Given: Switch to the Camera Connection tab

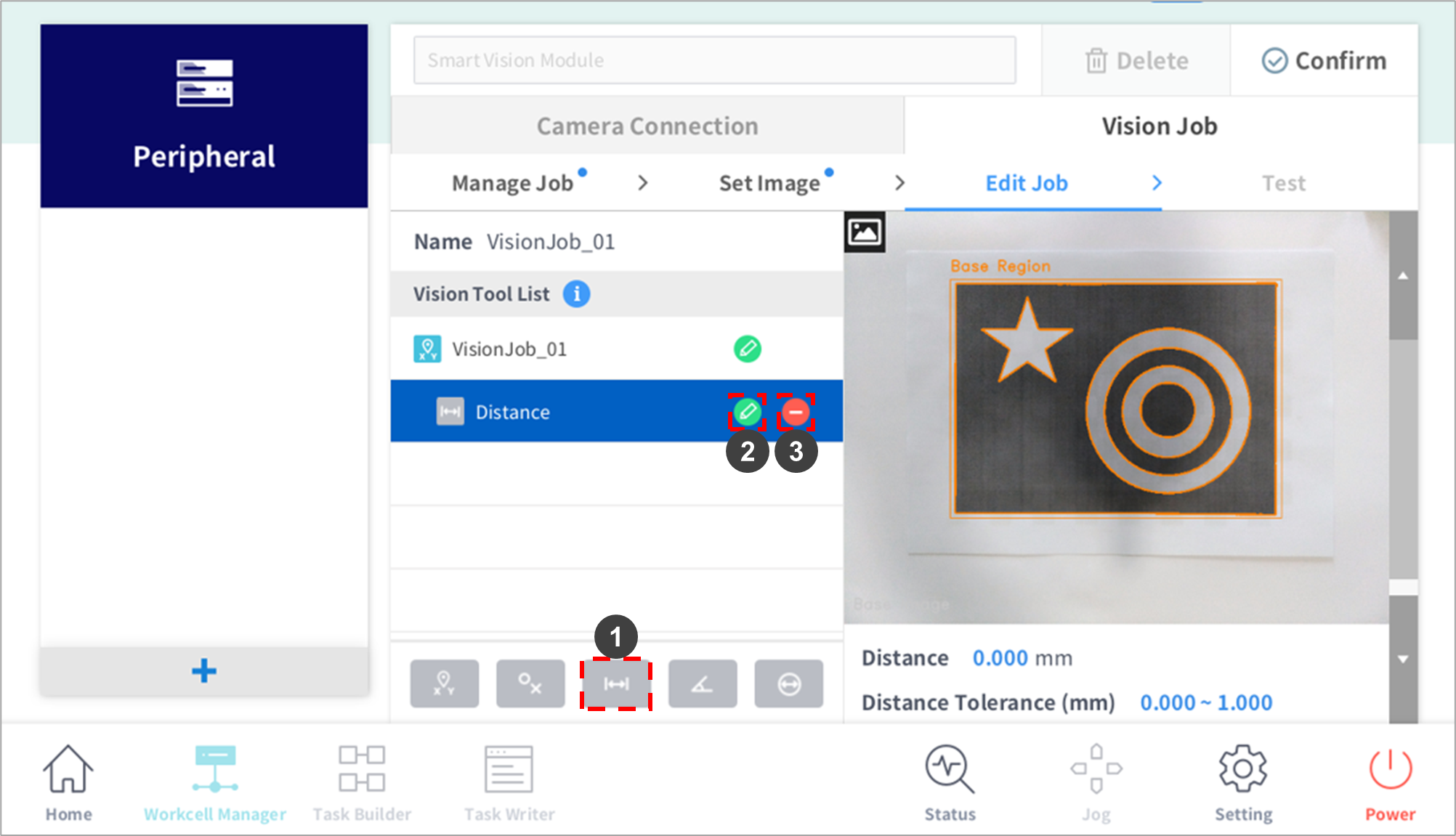Looking at the screenshot, I should point(647,126).
